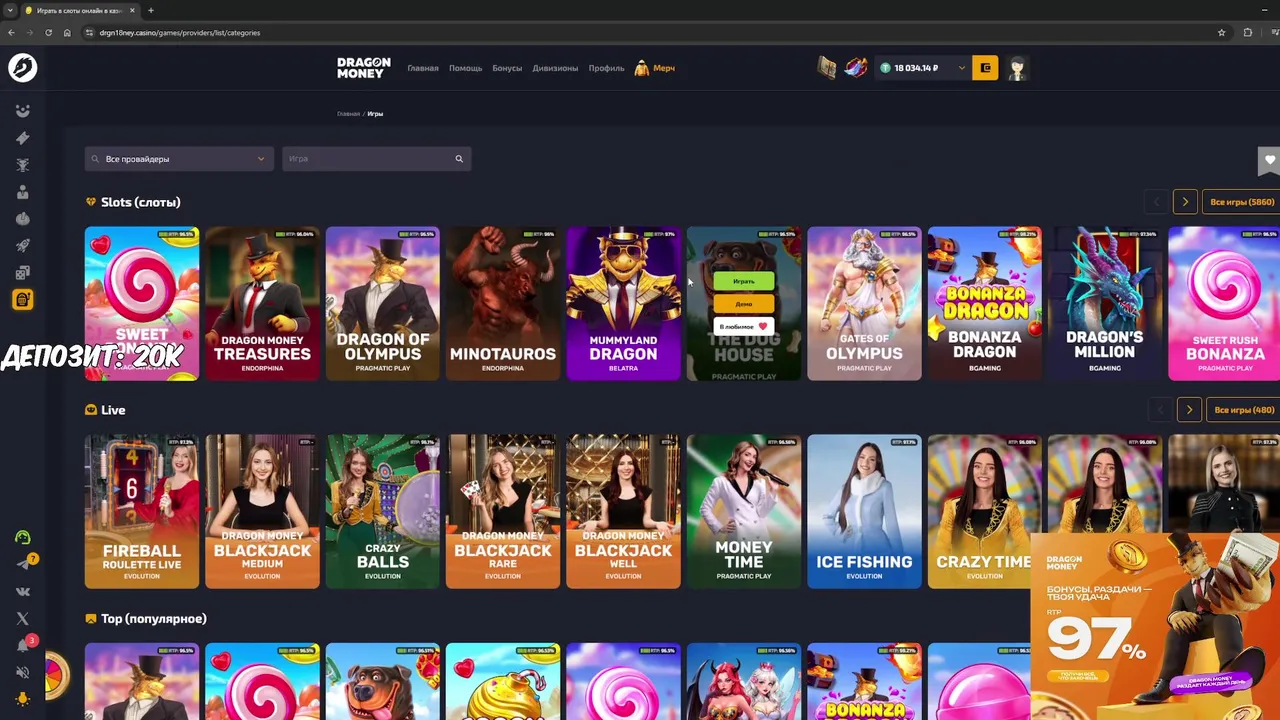Click 'Главная' breadcrumb link
Image resolution: width=1280 pixels, height=720 pixels.
[x=348, y=114]
